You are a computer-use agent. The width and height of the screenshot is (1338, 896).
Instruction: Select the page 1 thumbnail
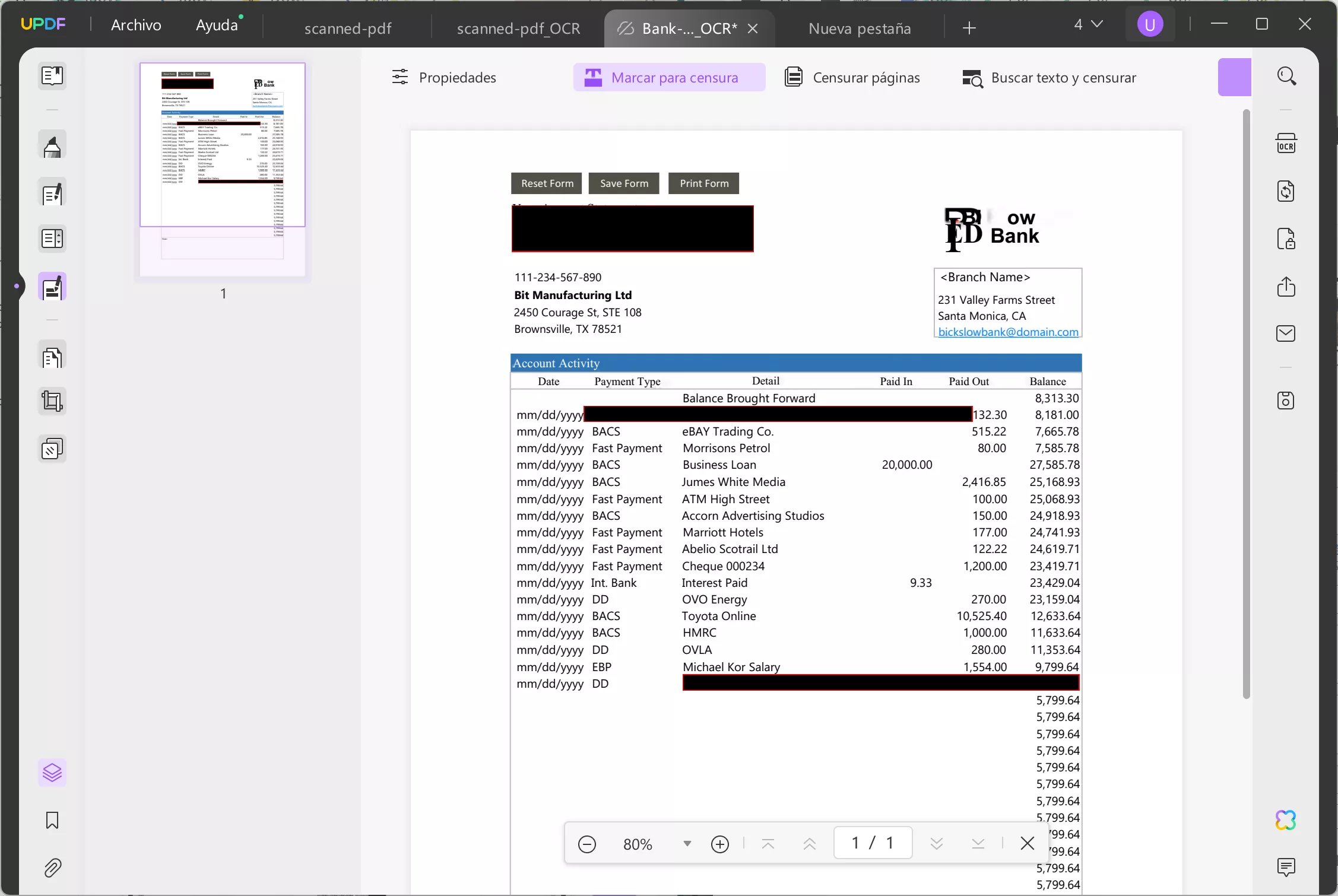click(x=223, y=169)
